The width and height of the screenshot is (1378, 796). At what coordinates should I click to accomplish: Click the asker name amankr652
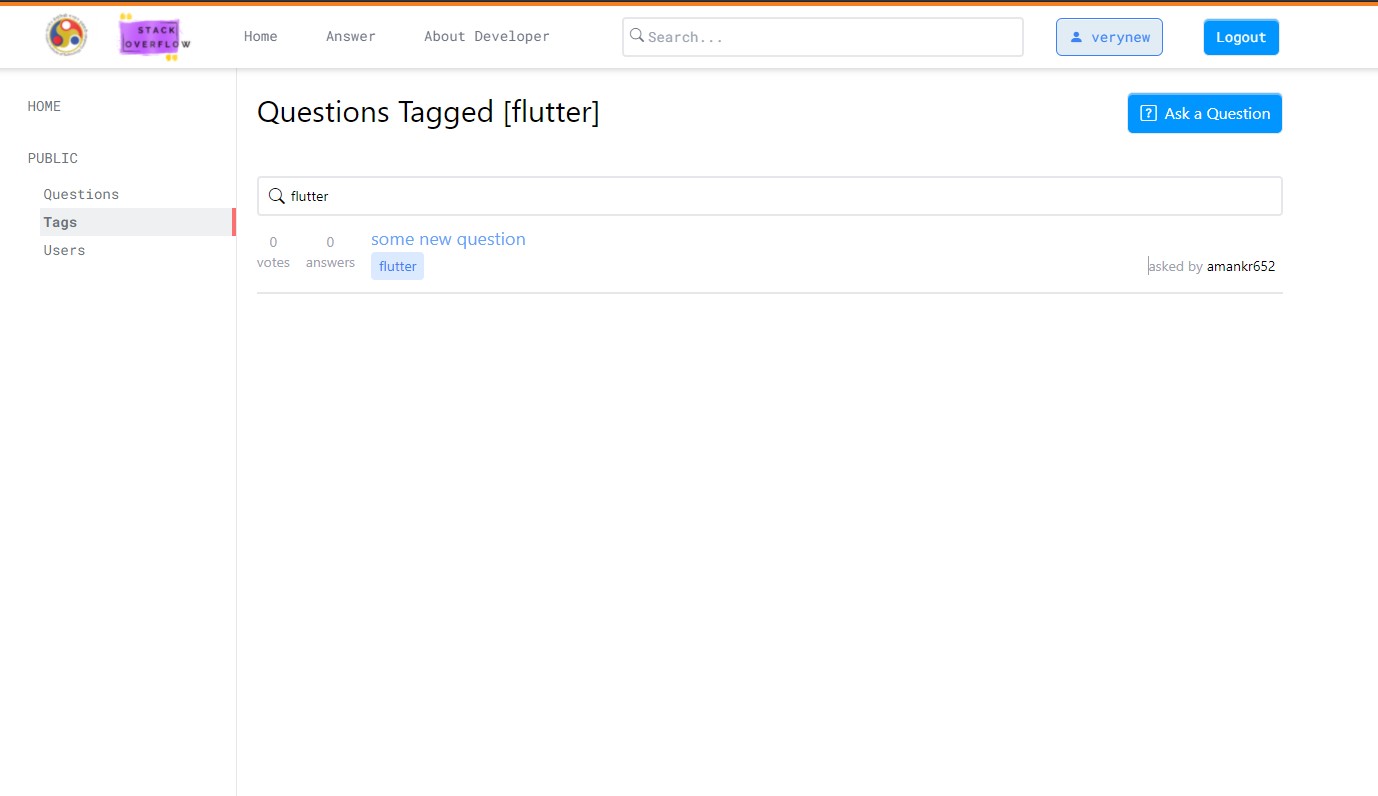tap(1241, 266)
